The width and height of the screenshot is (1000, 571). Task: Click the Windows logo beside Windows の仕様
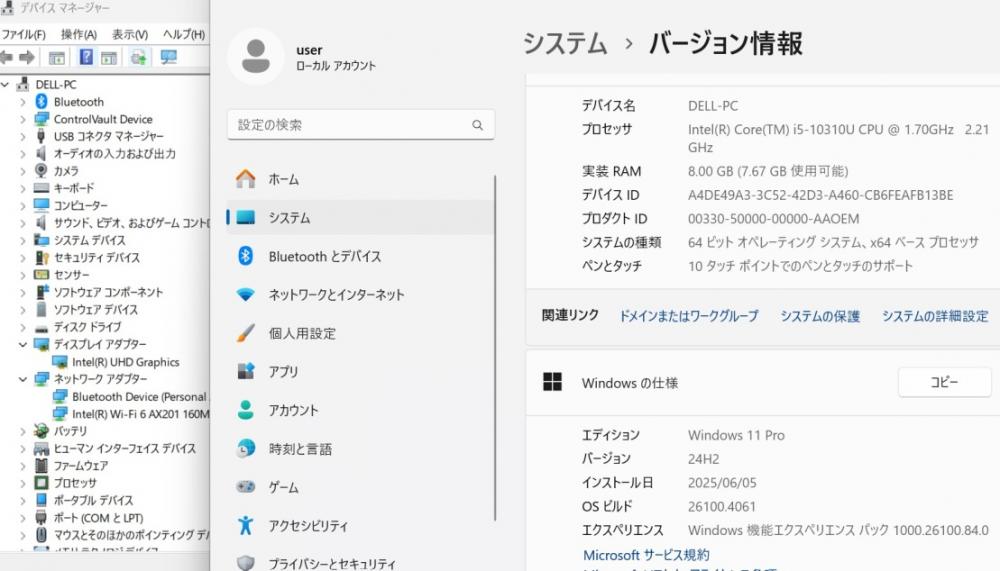tap(552, 382)
